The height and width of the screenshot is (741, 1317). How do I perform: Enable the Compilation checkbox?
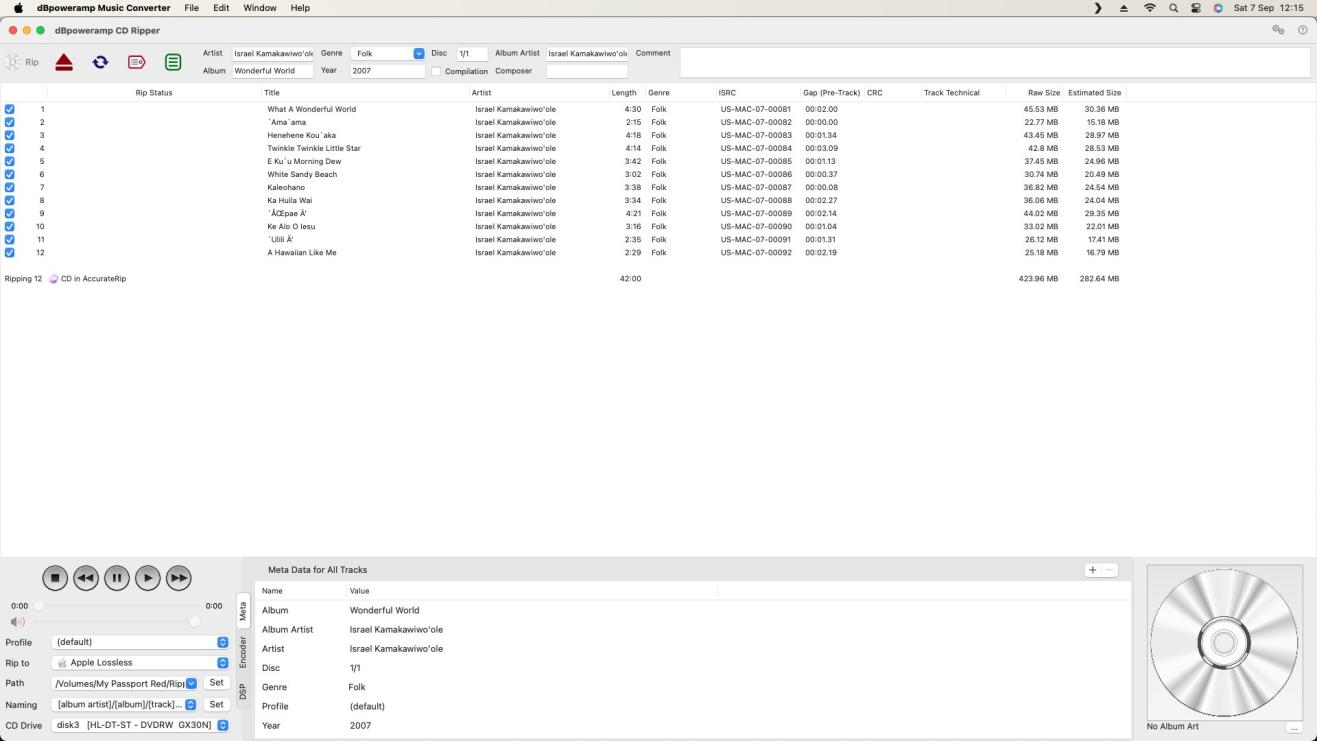coord(436,71)
